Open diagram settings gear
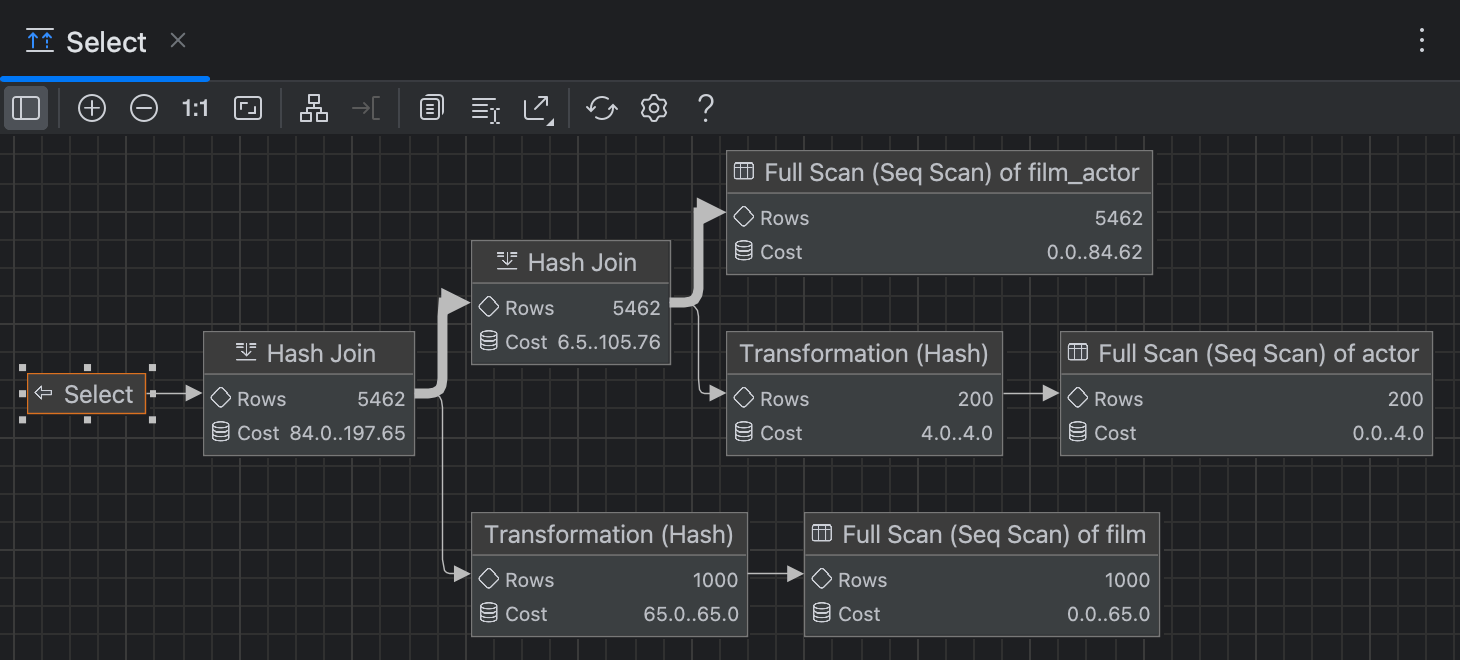Viewport: 1460px width, 660px height. 653,108
